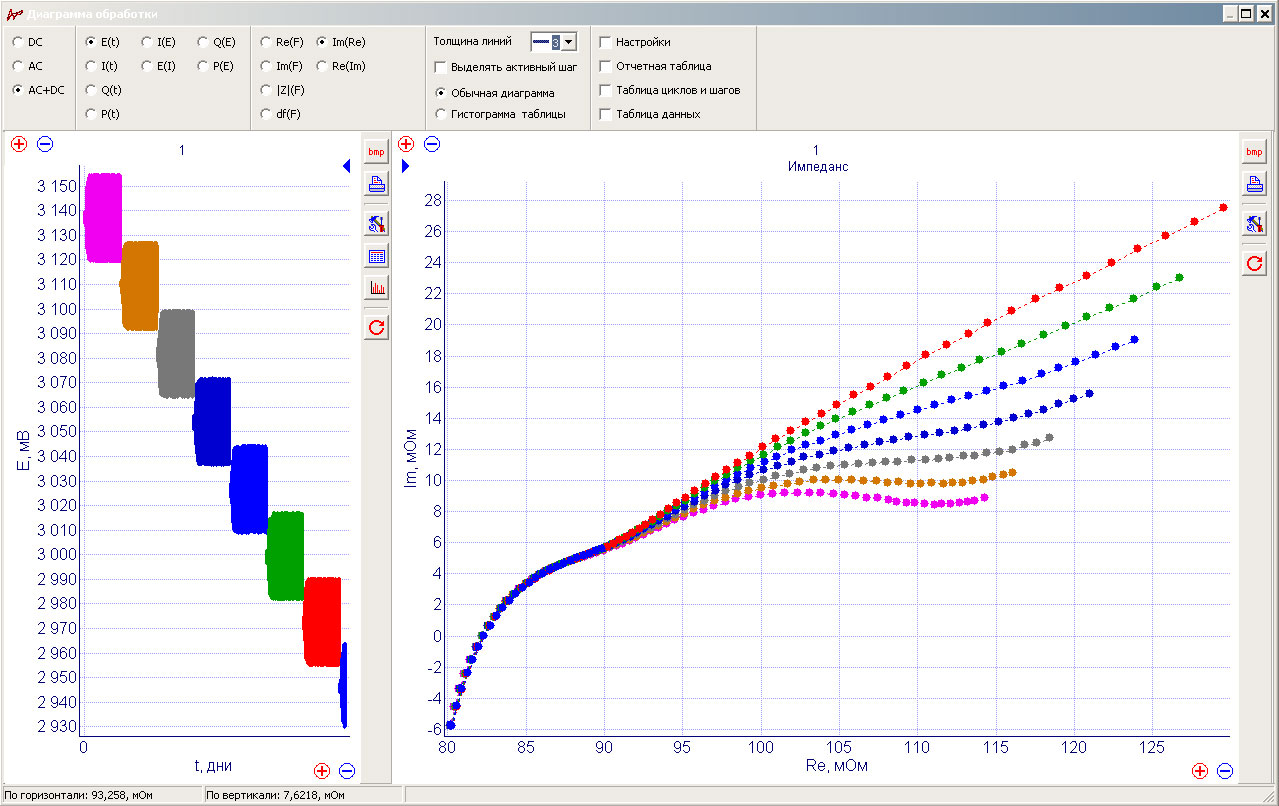Zoom in with the left chart's top plus
1279x806 pixels.
pyautogui.click(x=19, y=144)
